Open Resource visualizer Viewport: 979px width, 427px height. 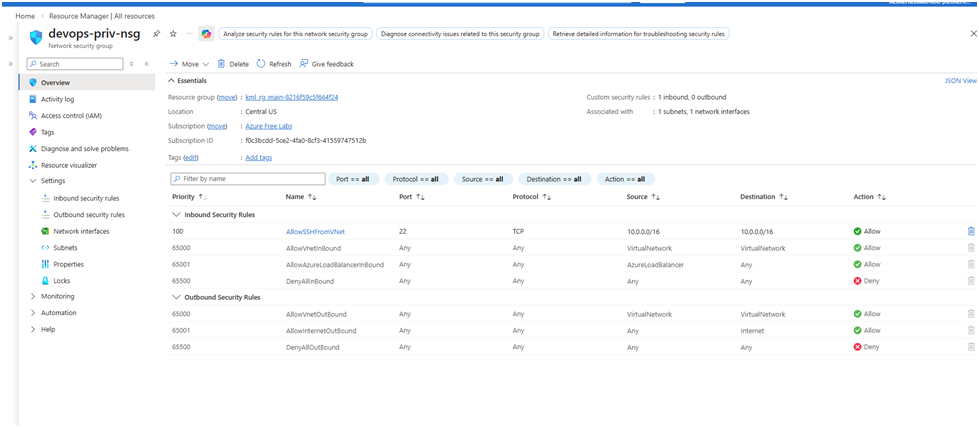coord(69,165)
